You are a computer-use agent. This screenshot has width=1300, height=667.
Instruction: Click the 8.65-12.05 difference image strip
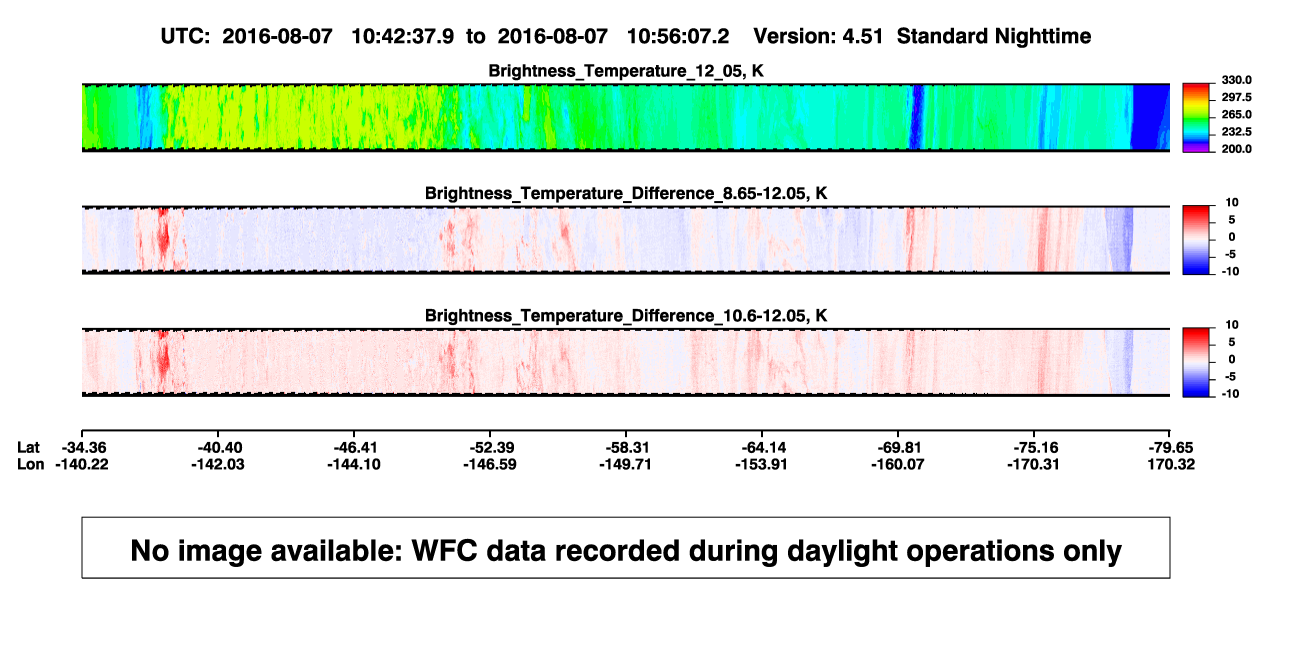coord(625,240)
